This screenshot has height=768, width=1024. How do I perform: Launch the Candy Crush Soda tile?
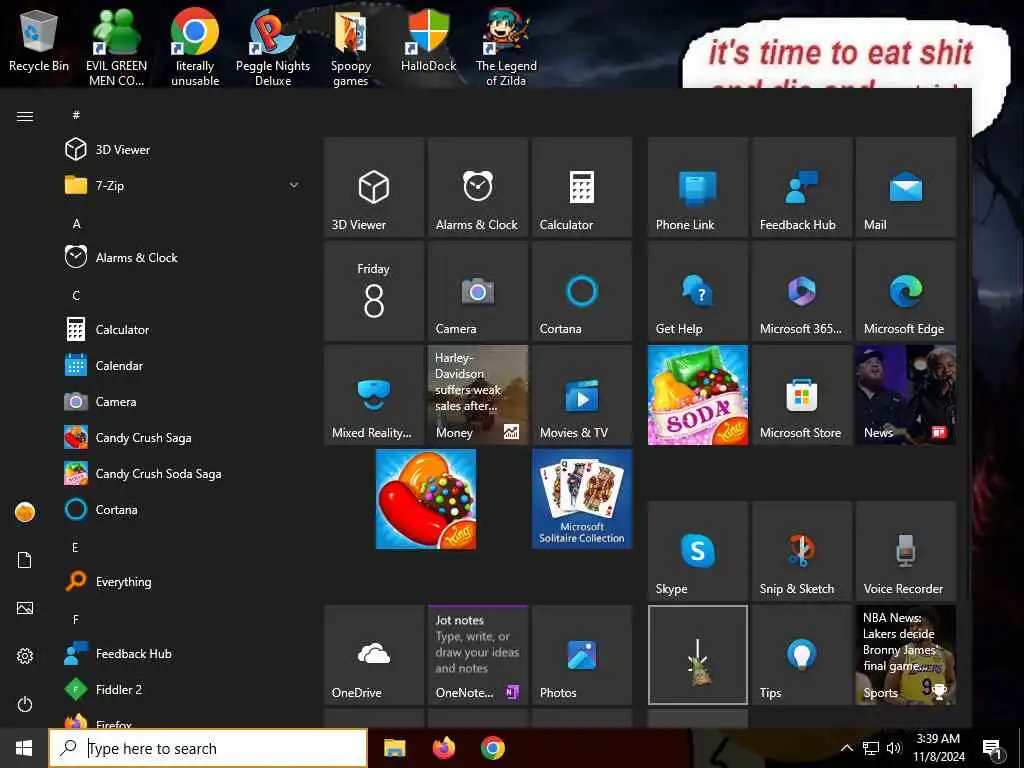pos(697,394)
